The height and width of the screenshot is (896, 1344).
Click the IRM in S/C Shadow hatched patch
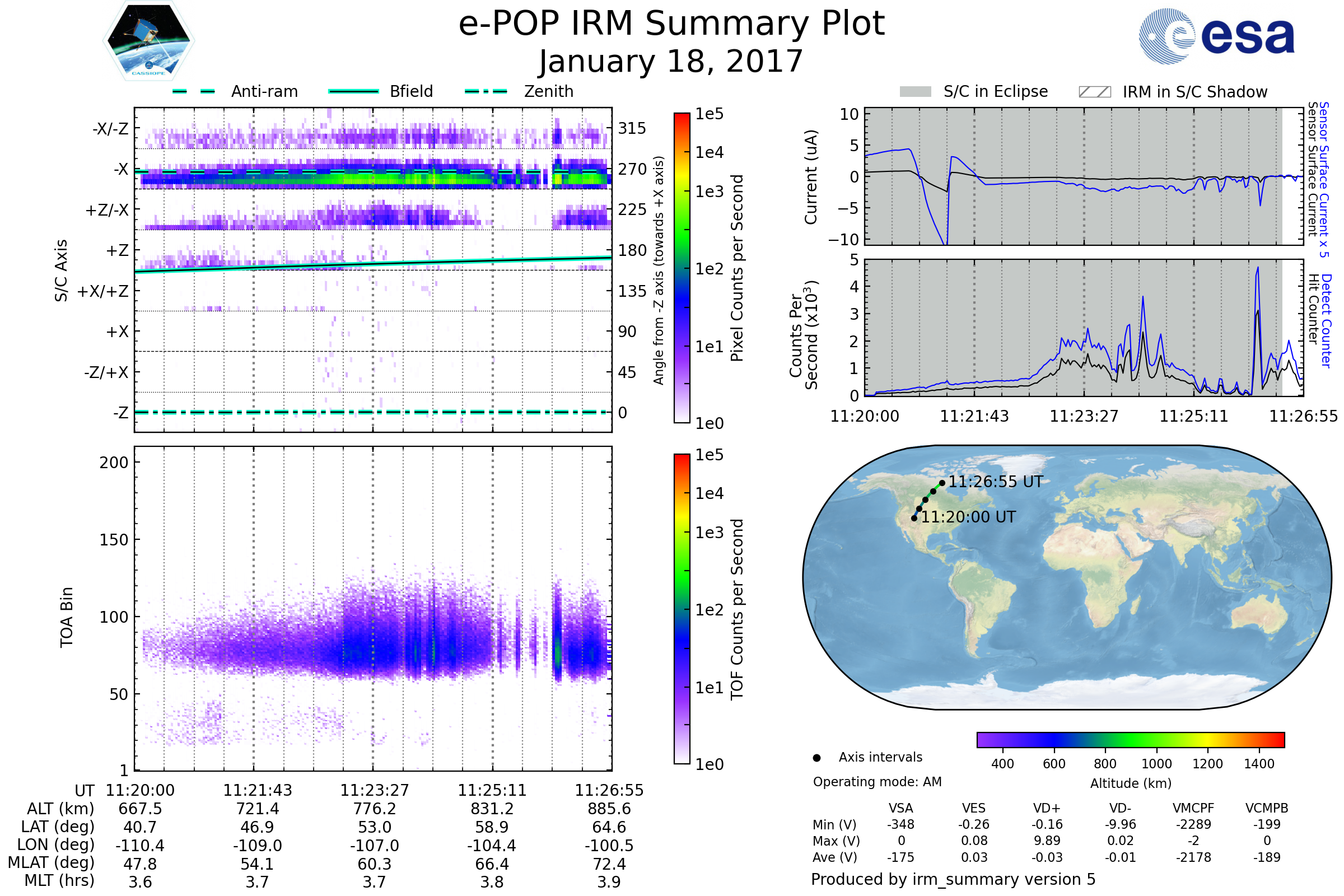[x=1094, y=92]
